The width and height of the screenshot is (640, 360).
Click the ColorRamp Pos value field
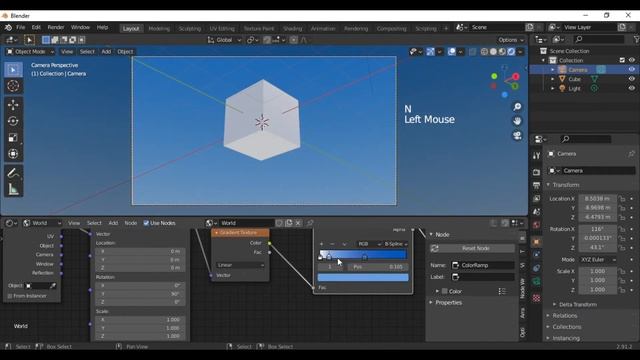tap(378, 267)
